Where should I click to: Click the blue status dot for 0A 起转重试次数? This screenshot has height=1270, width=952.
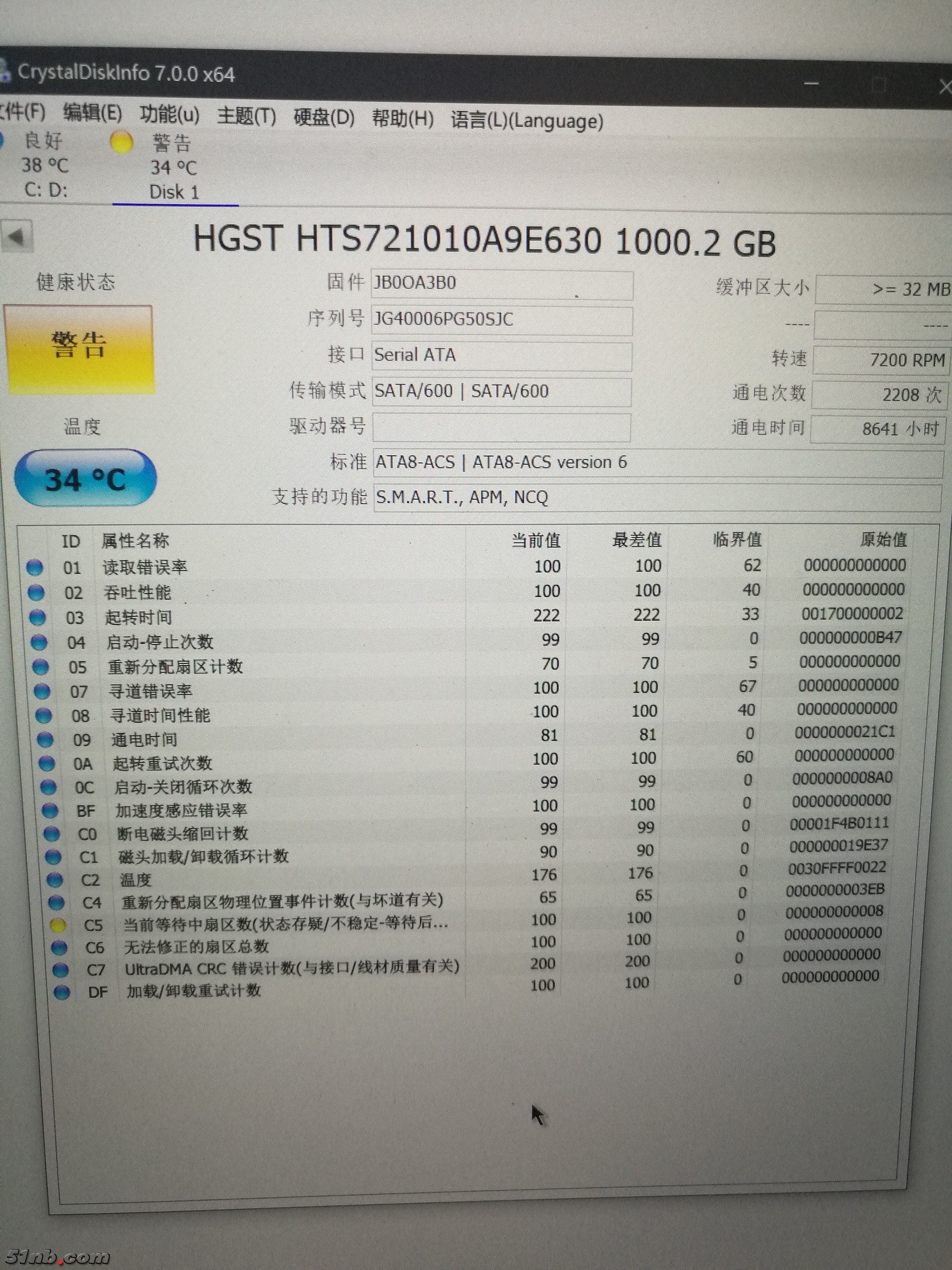[x=46, y=764]
